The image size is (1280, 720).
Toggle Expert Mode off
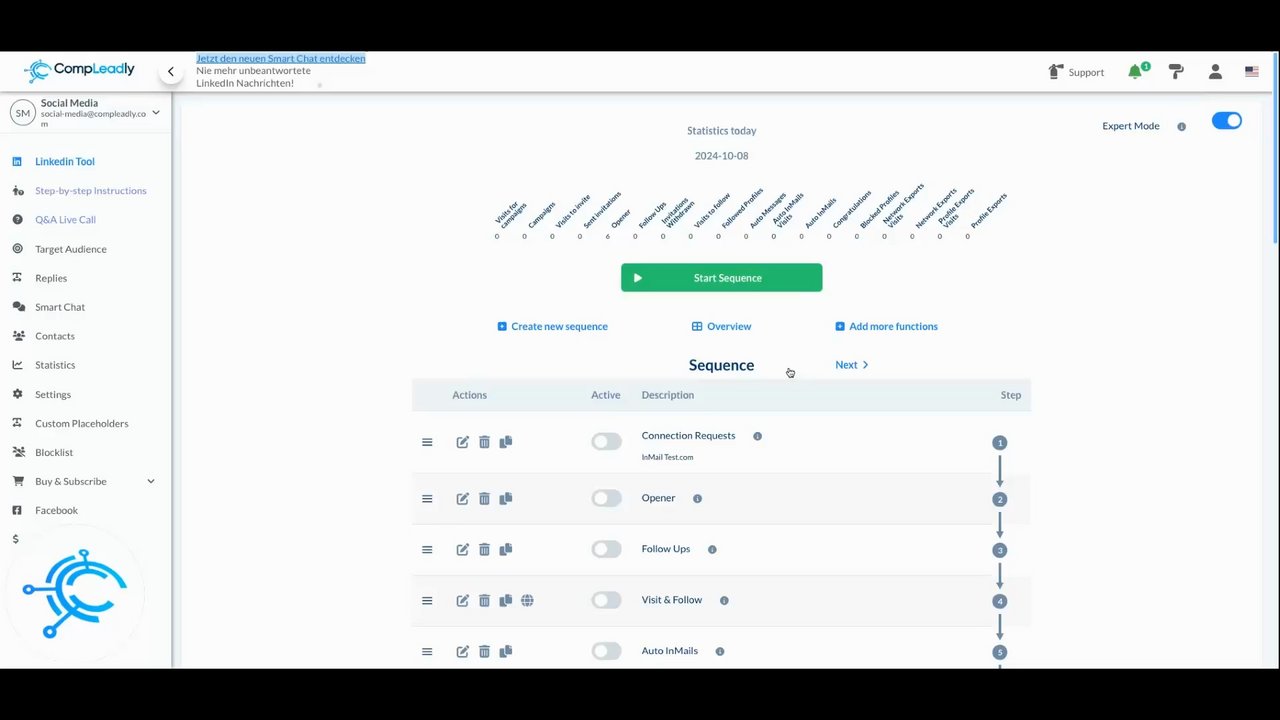(x=1227, y=121)
